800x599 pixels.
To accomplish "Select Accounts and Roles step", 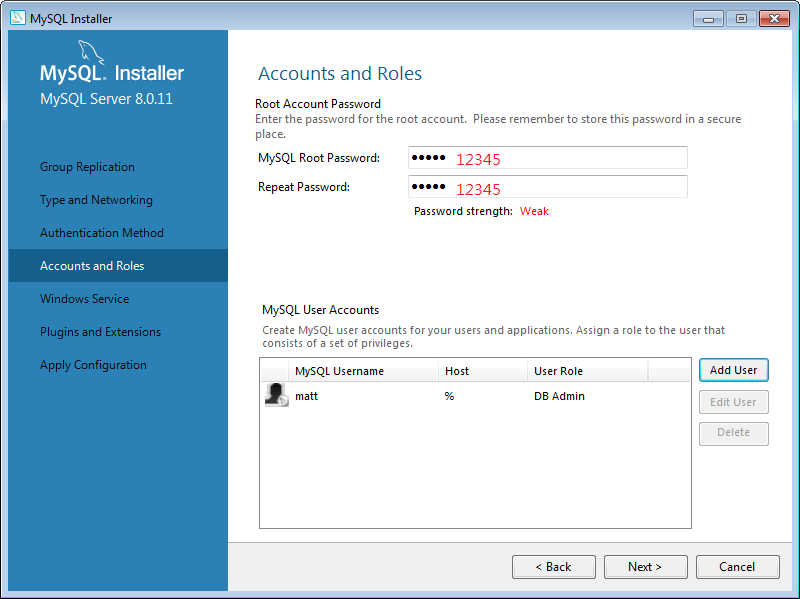I will click(x=92, y=266).
